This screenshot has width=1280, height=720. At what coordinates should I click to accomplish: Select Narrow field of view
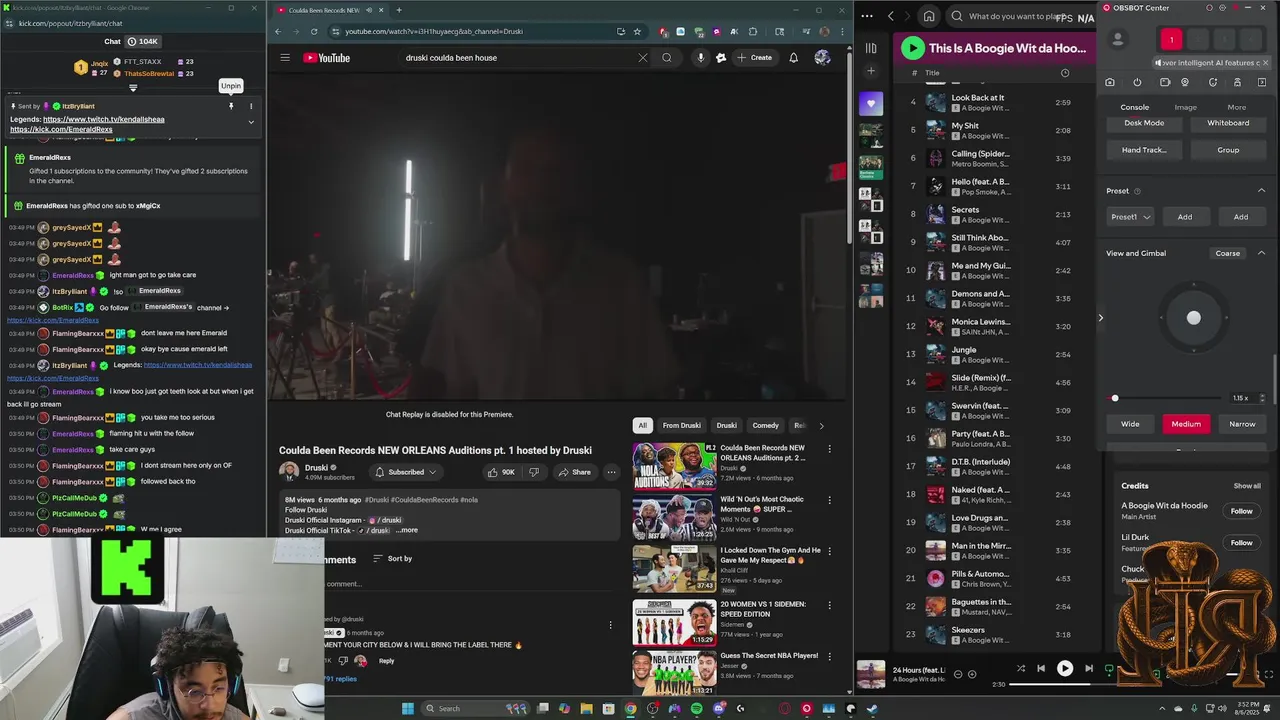pyautogui.click(x=1242, y=424)
